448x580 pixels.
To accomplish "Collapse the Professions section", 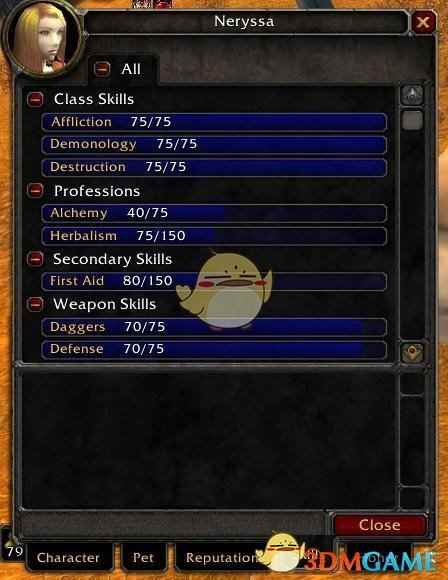I will [36, 190].
